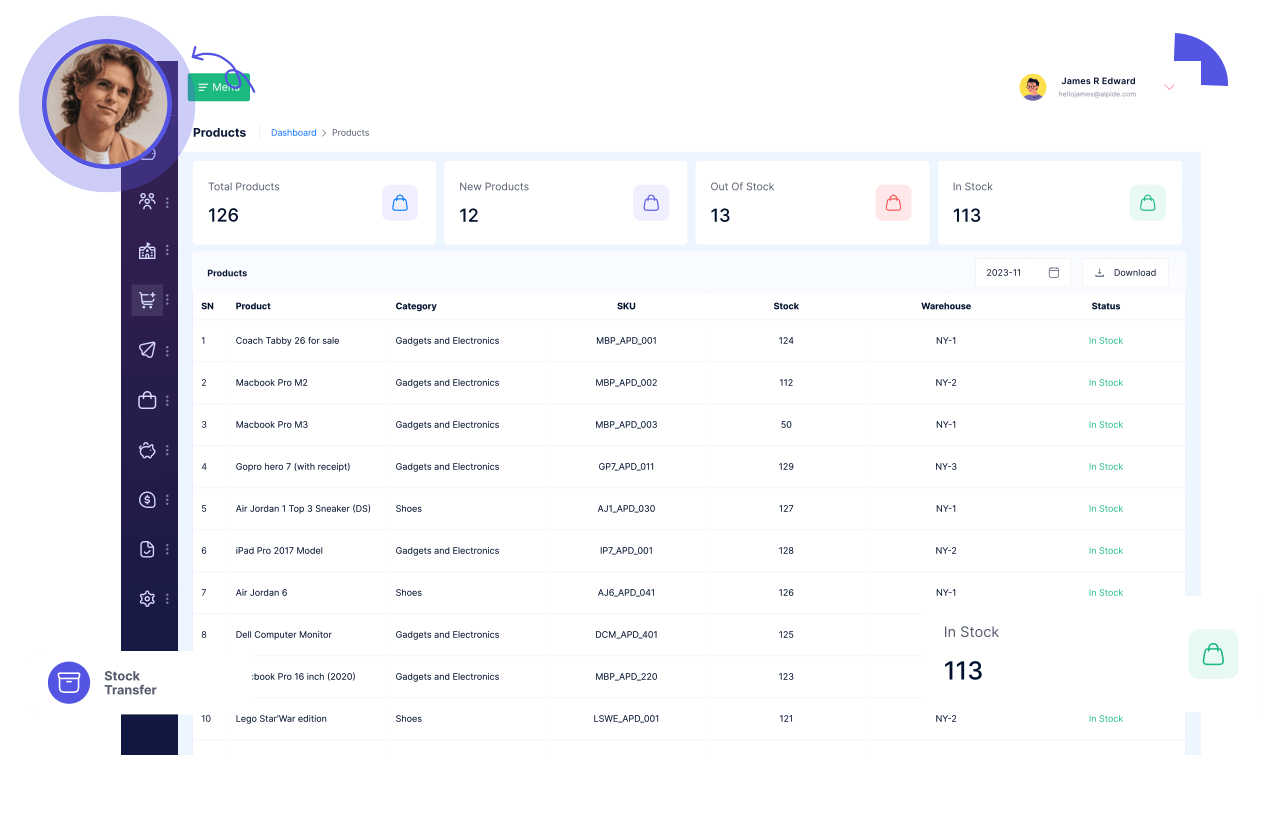
Task: Open the settings gear sidebar icon
Action: 147,599
